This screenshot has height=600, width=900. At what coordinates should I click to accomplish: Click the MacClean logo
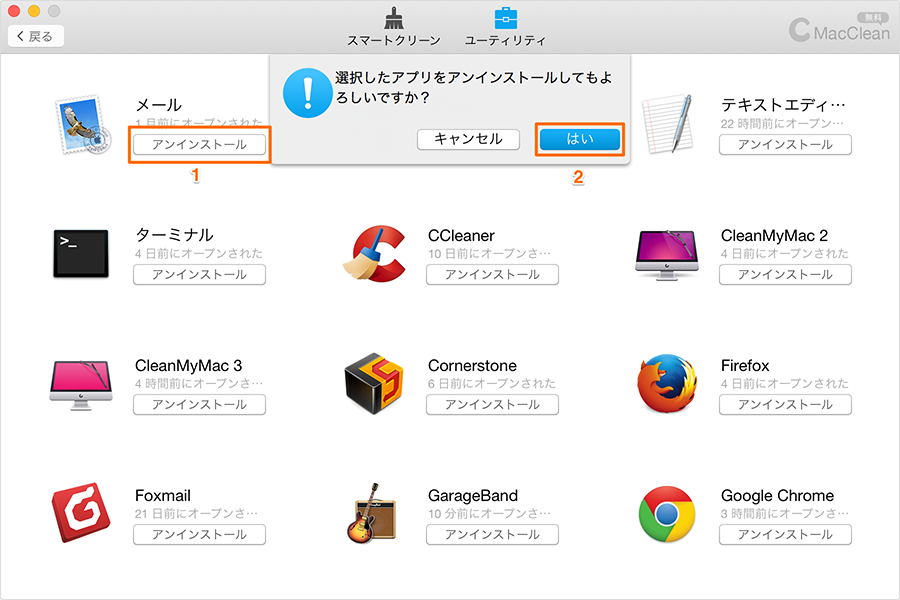tap(839, 29)
